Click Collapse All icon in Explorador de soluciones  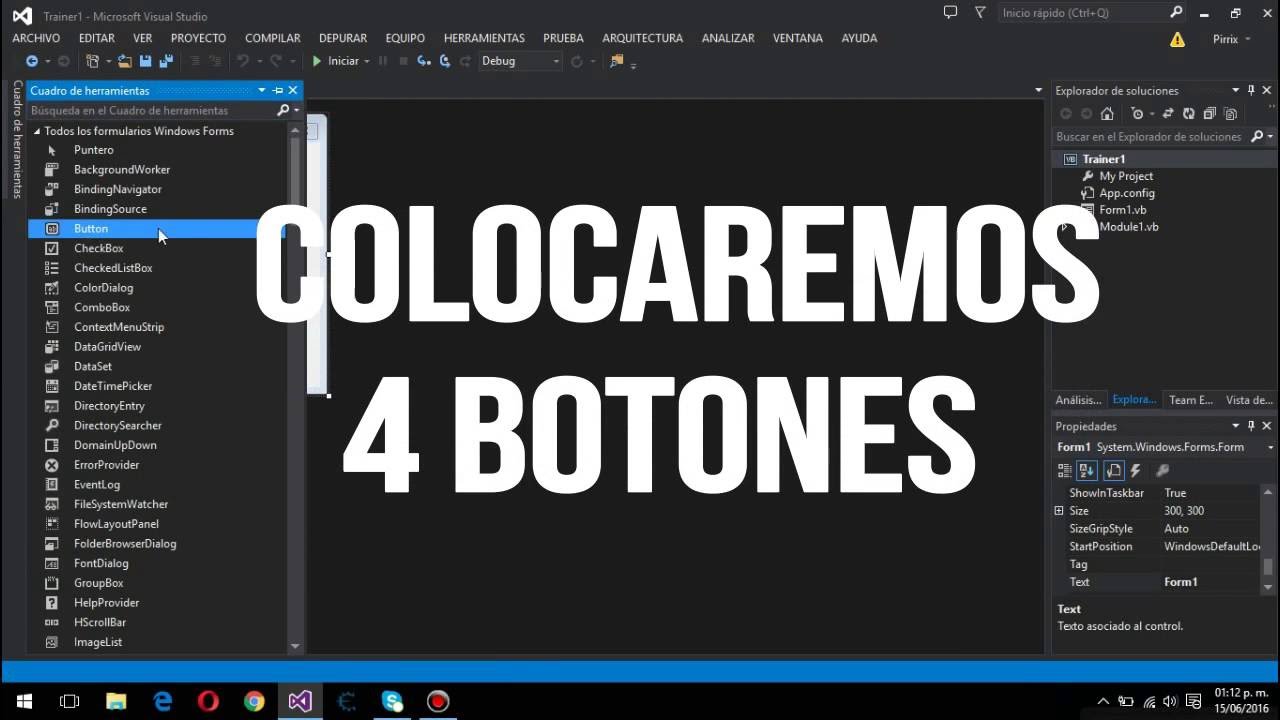(1209, 114)
